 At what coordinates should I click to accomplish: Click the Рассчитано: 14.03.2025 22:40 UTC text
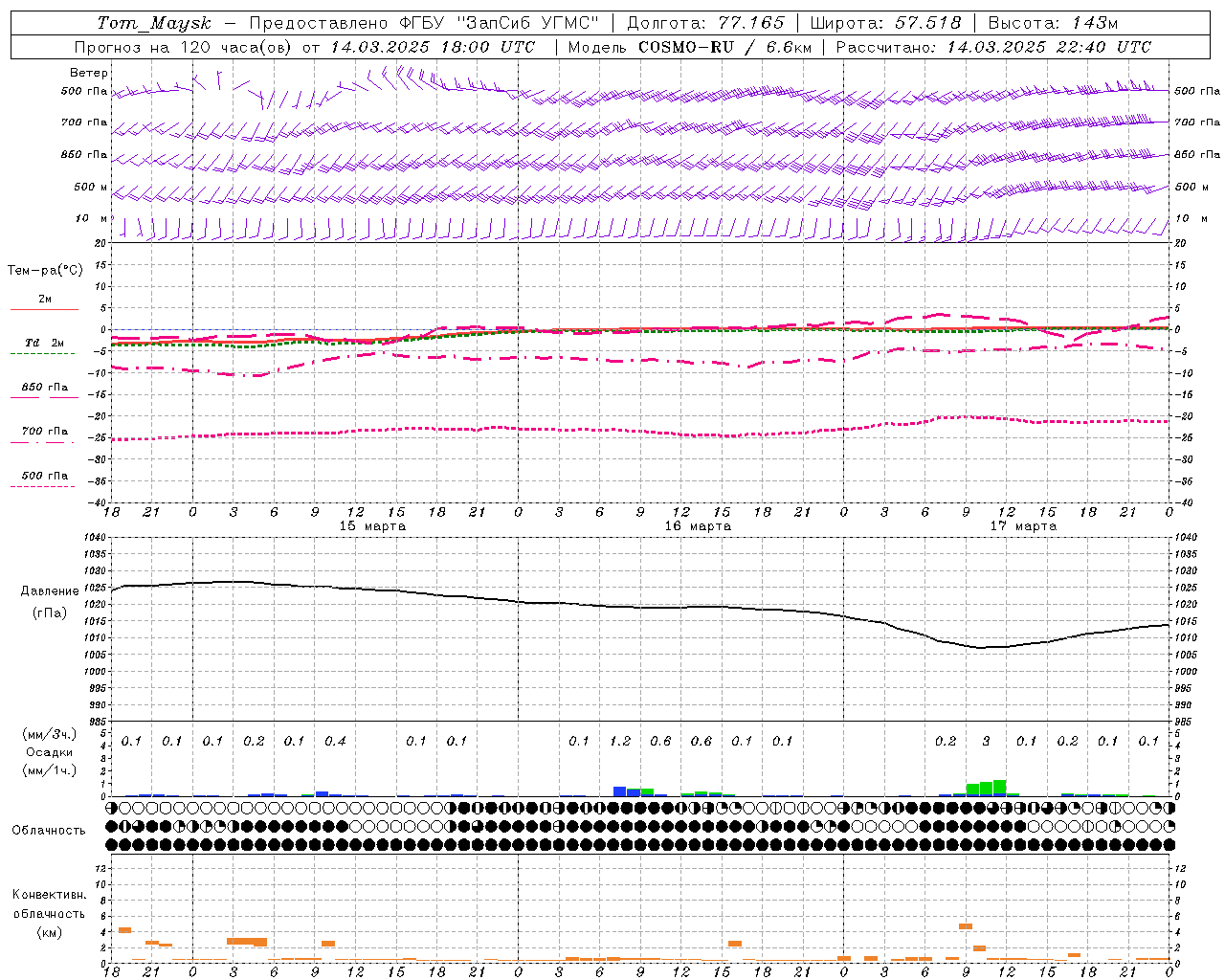coord(993,47)
